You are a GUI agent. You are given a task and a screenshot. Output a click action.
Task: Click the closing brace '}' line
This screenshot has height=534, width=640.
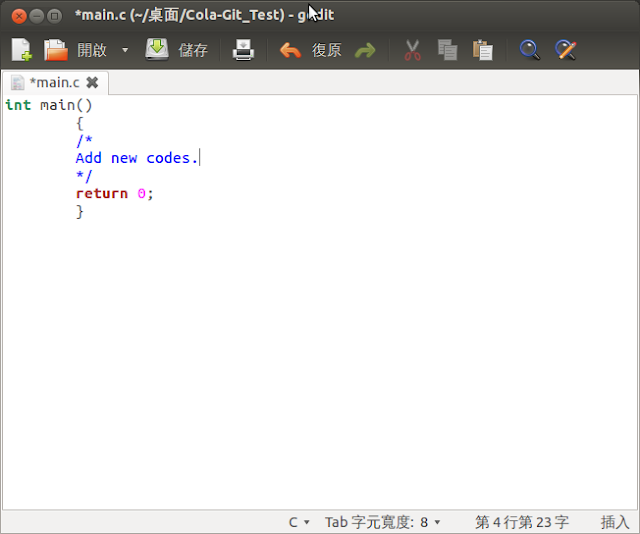[80, 211]
